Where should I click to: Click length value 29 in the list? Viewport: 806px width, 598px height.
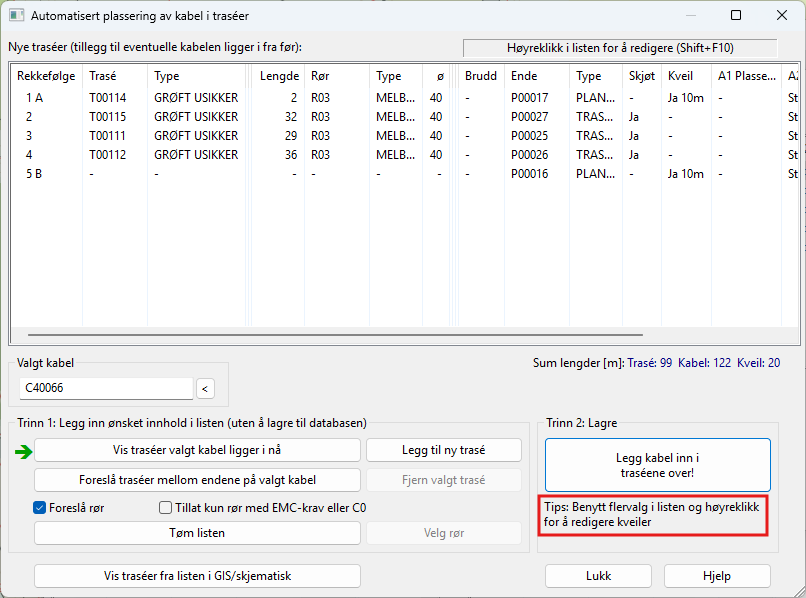click(291, 136)
